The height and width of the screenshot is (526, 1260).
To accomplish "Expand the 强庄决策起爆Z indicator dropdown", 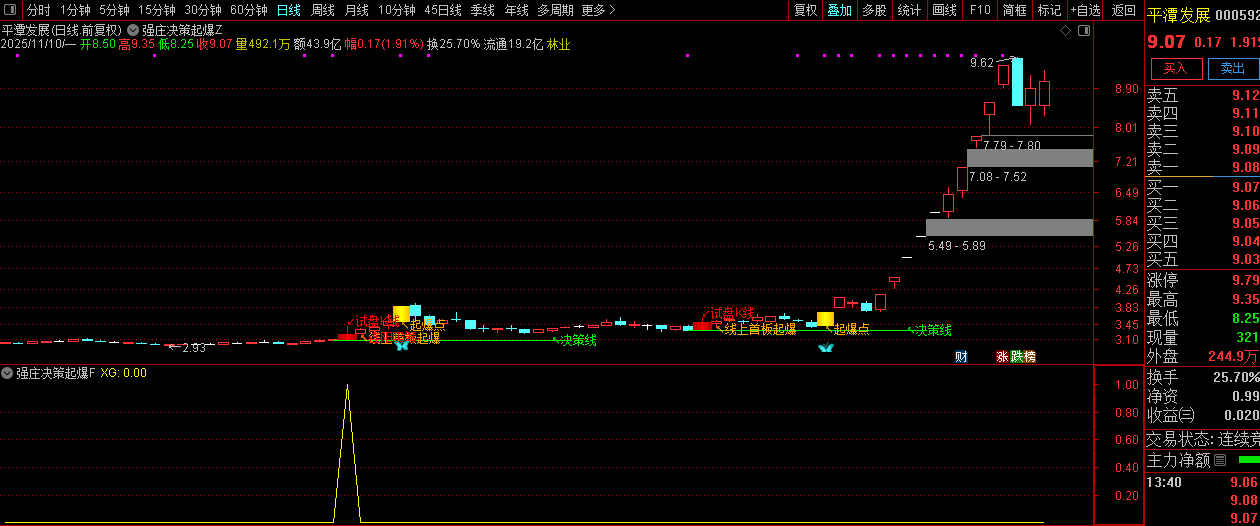I will (133, 30).
